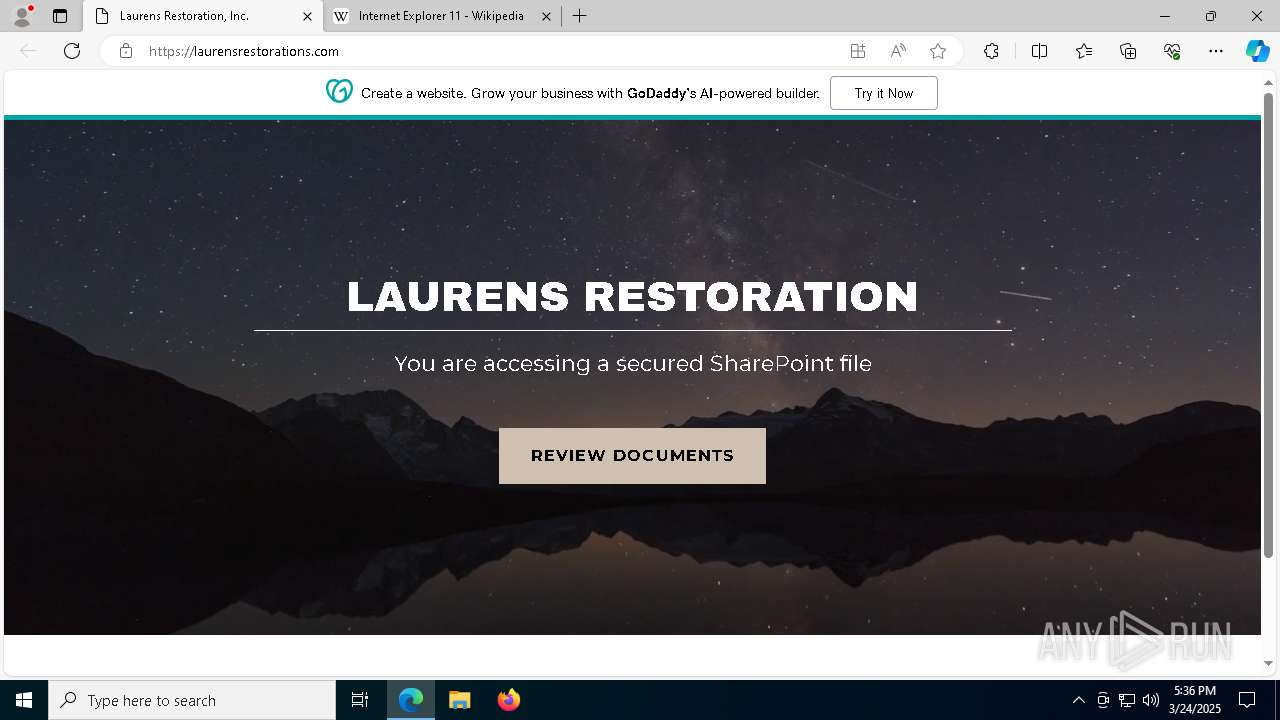Open the Extensions puzzle icon
1280x720 pixels.
coord(991,51)
